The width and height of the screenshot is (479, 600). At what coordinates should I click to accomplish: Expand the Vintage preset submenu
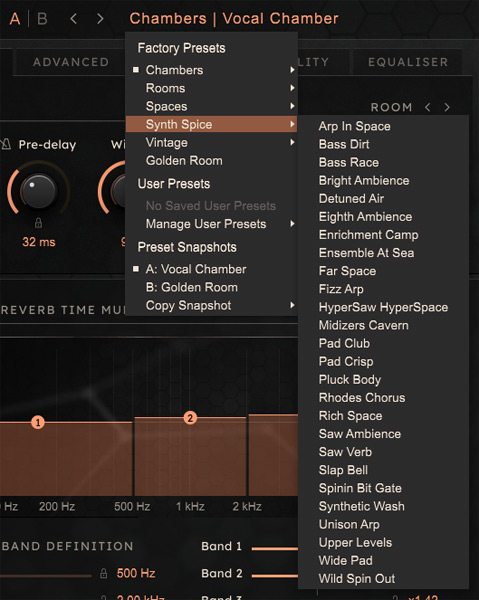pos(212,142)
